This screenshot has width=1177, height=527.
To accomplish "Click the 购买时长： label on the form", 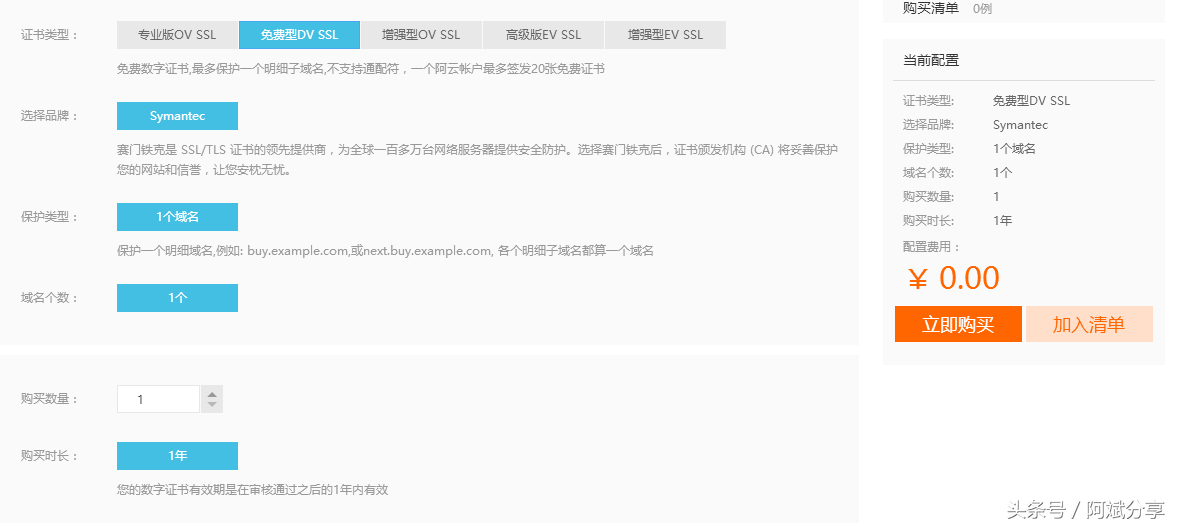I will 50,456.
